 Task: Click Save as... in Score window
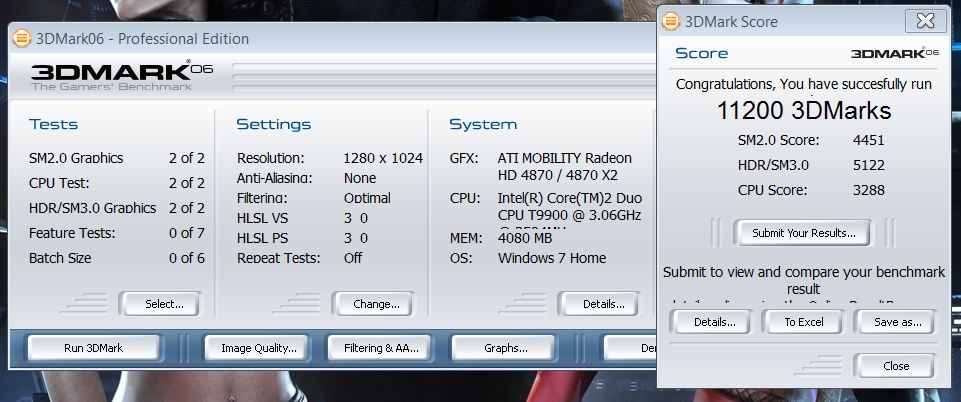click(x=895, y=322)
